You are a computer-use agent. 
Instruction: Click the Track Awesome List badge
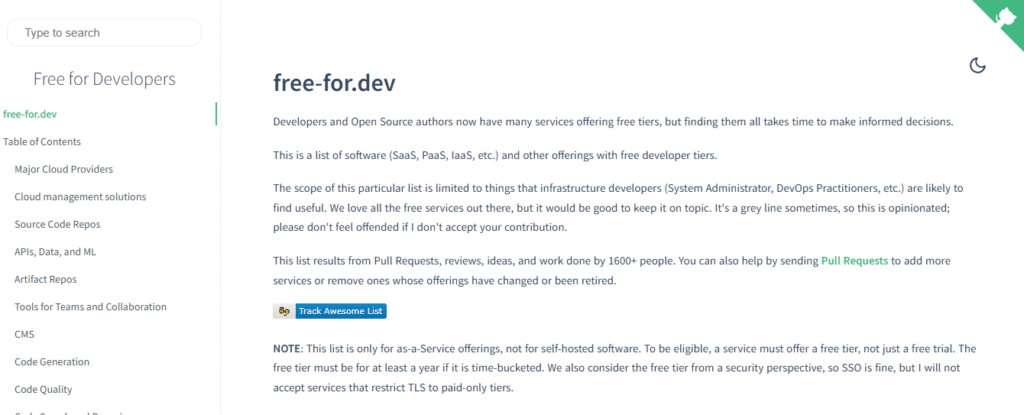[330, 311]
